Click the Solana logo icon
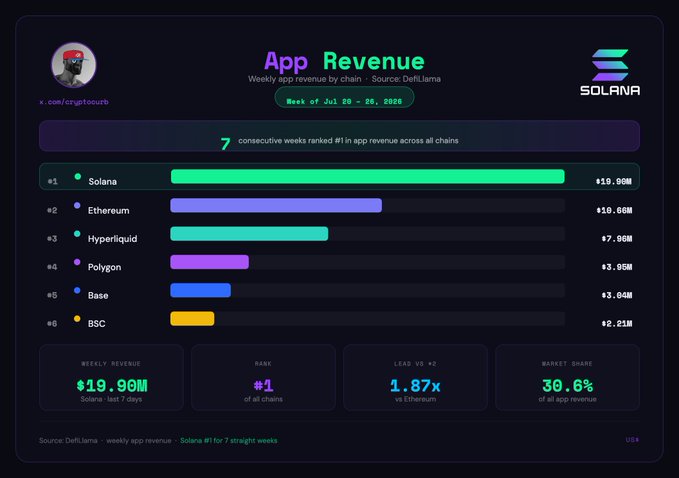This screenshot has width=679, height=478. (610, 65)
